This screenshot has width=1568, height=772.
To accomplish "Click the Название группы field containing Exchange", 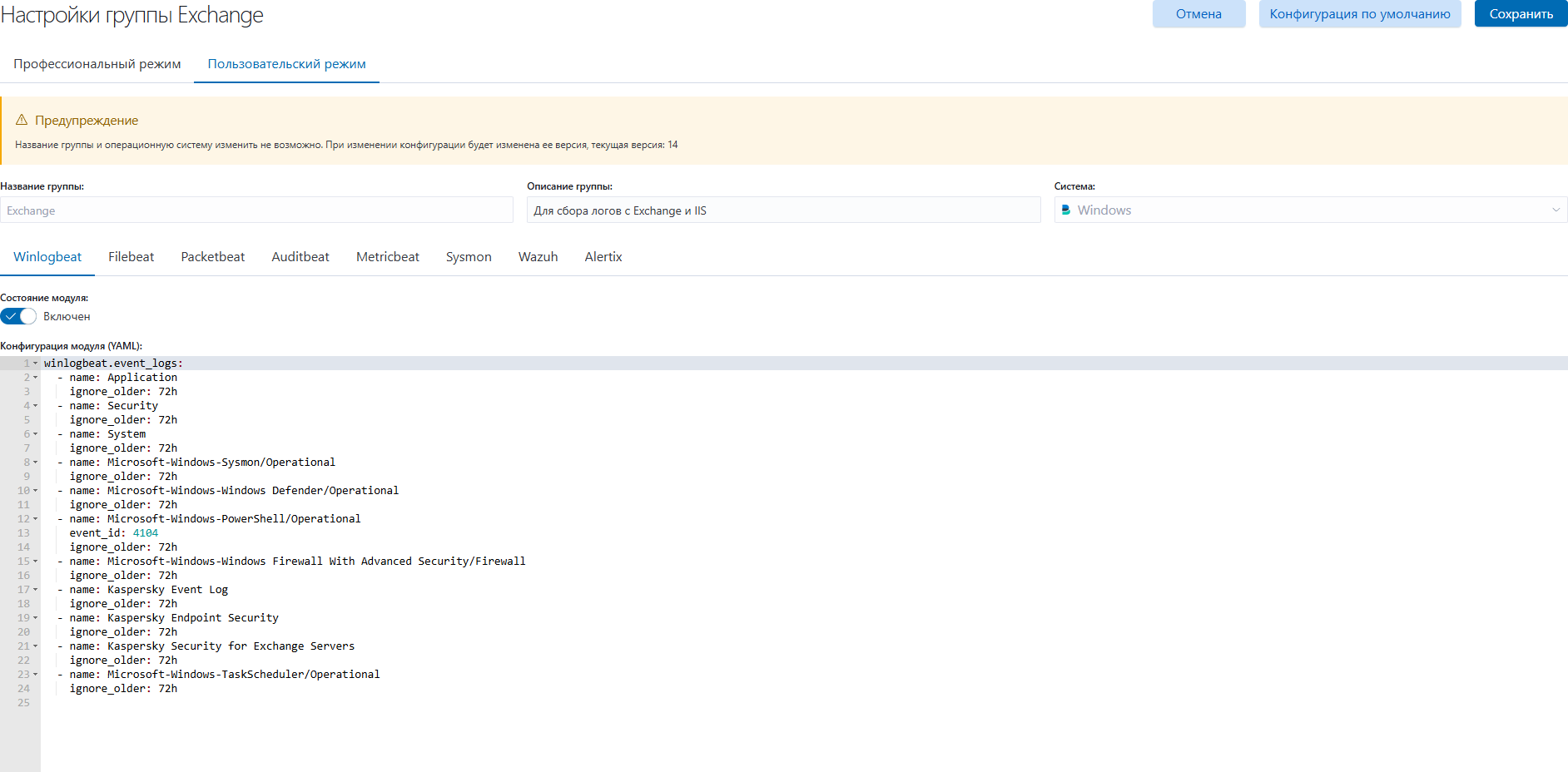I will (256, 210).
